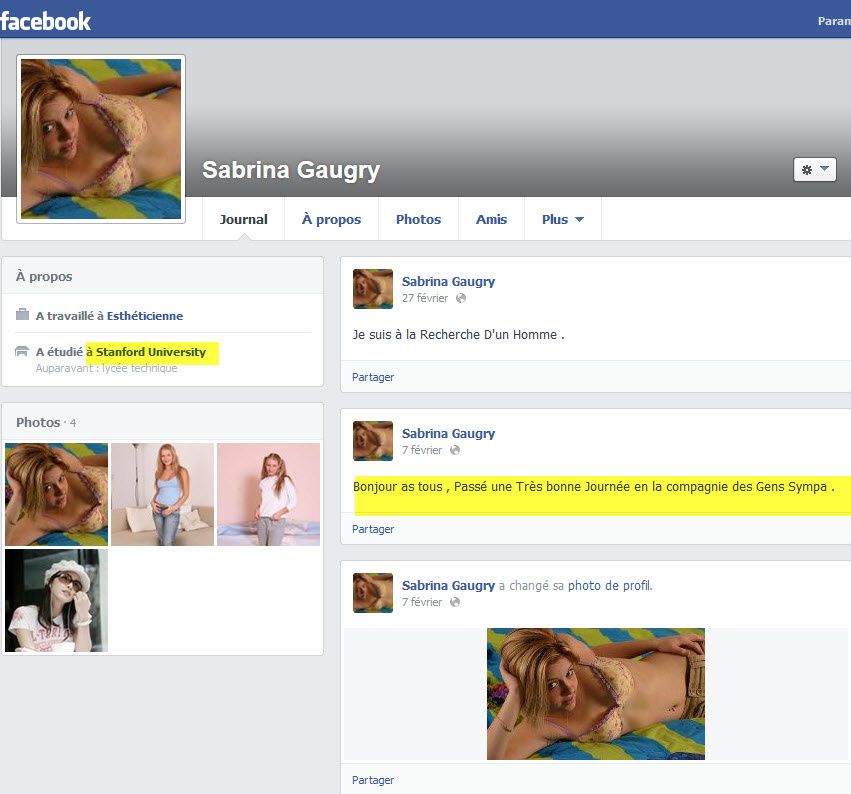Click the large profile picture on cover

point(101,139)
